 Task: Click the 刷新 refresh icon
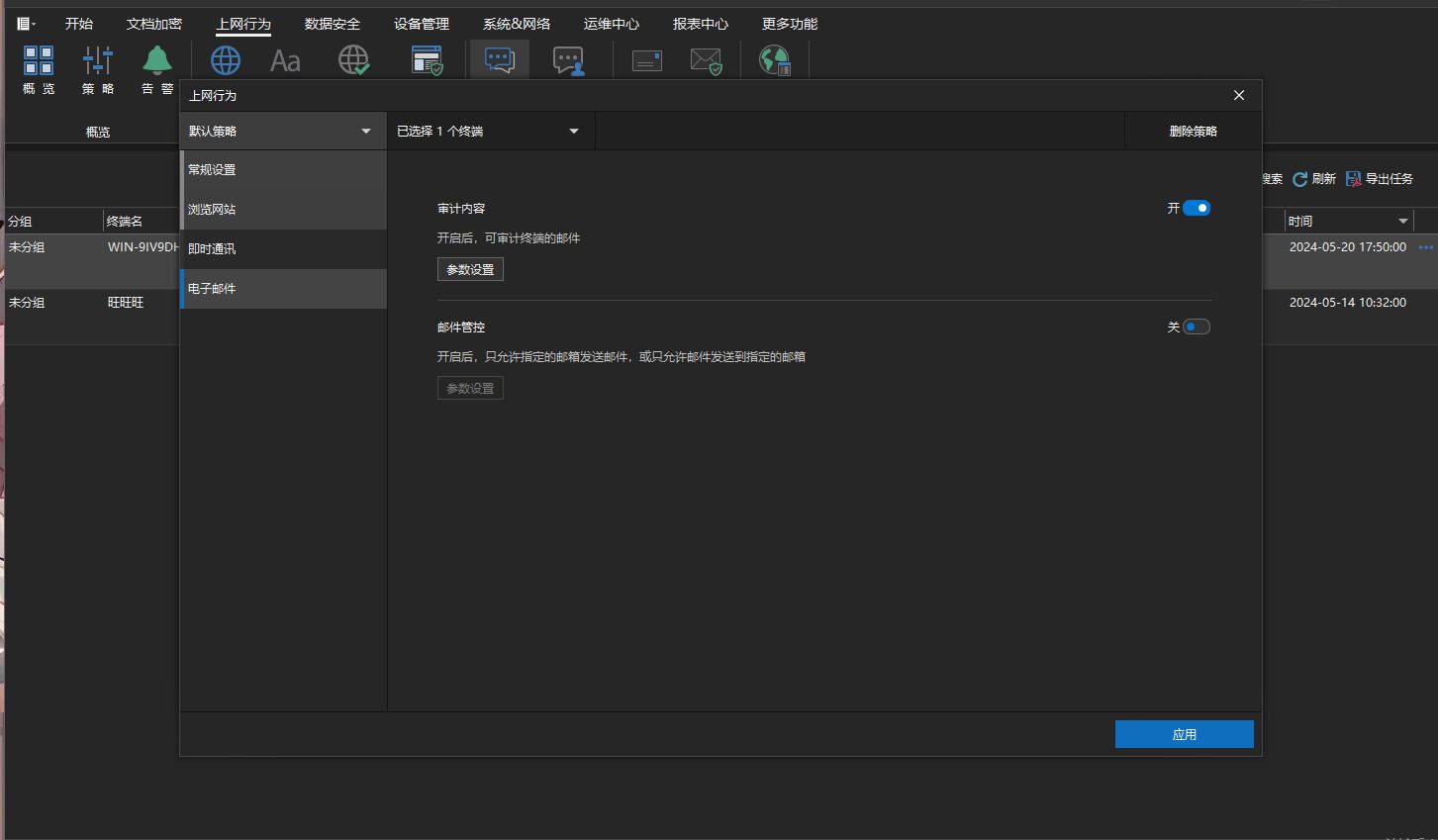click(1299, 179)
